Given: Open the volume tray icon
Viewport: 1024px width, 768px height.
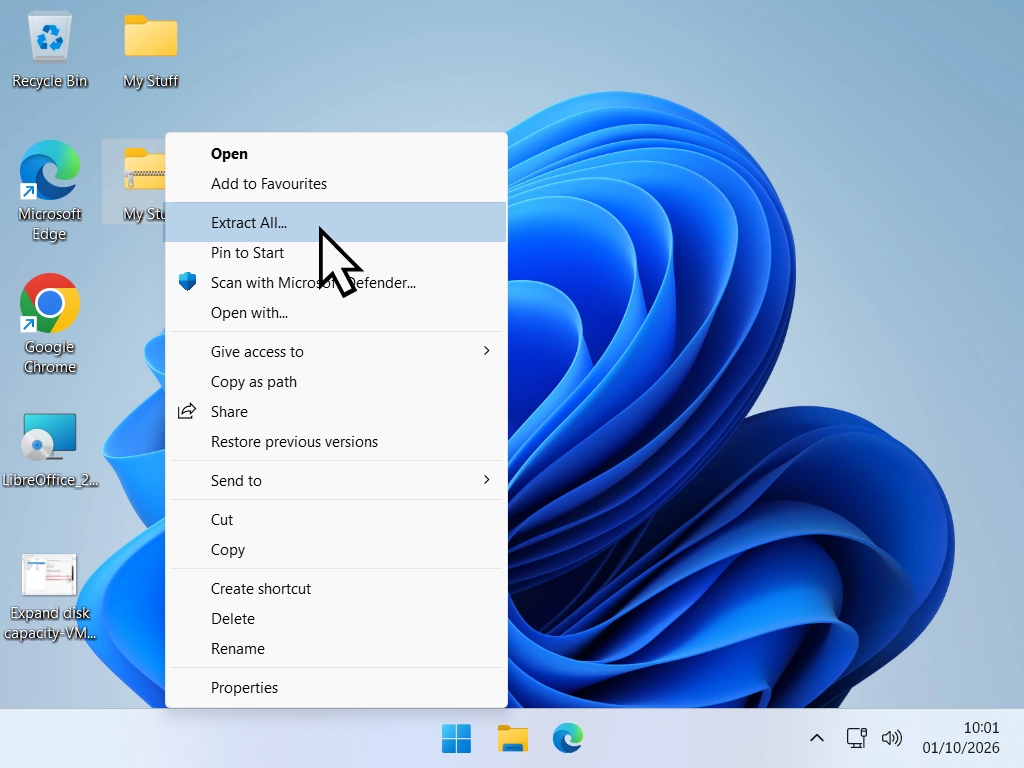Looking at the screenshot, I should pos(891,739).
